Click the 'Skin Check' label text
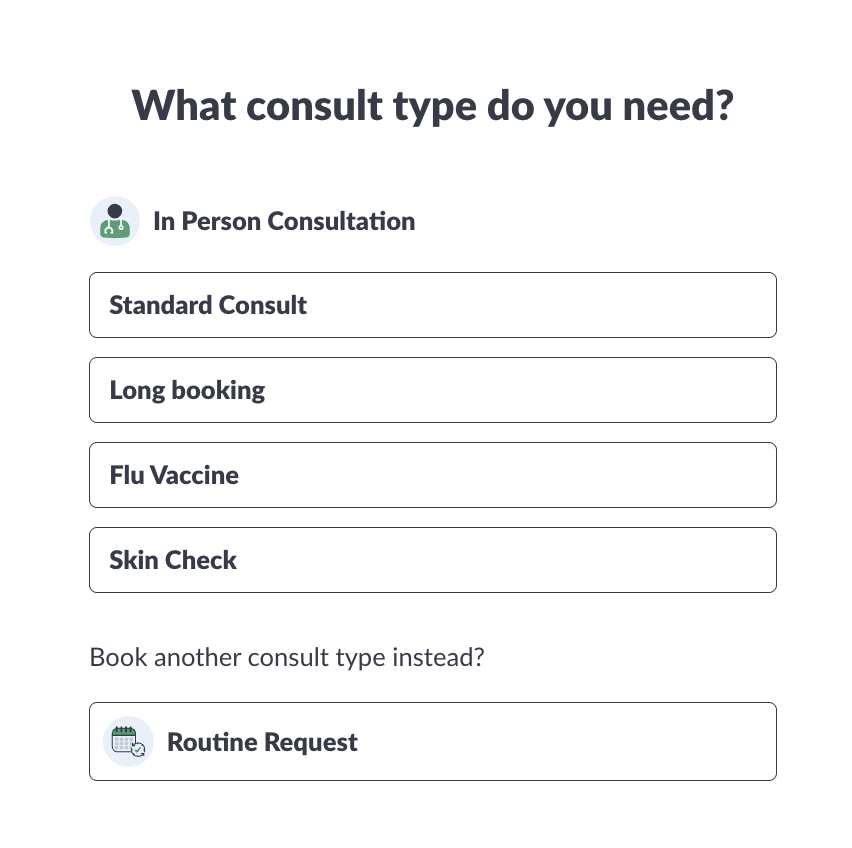This screenshot has width=852, height=848. click(173, 560)
